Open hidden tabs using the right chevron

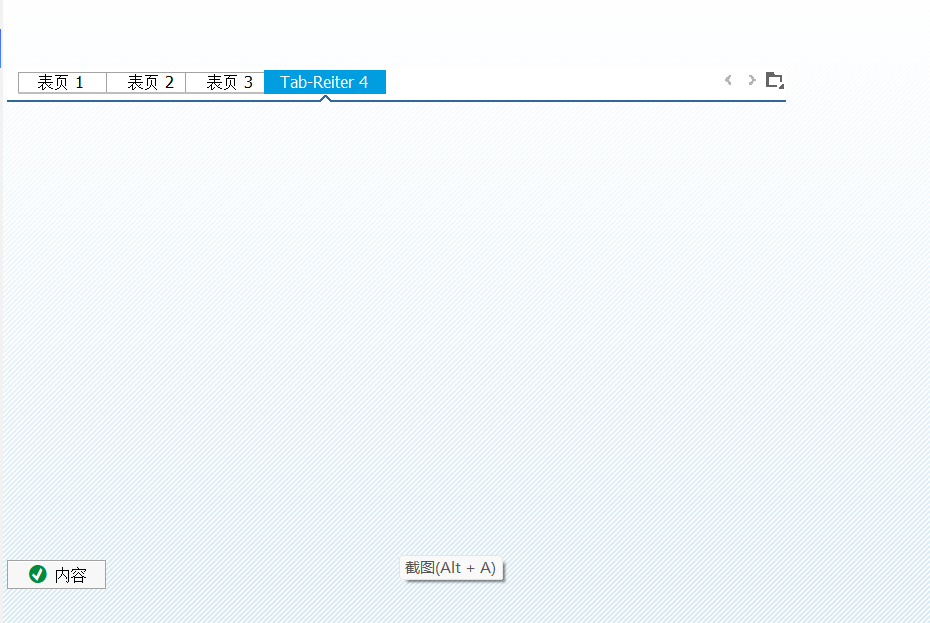pos(751,80)
